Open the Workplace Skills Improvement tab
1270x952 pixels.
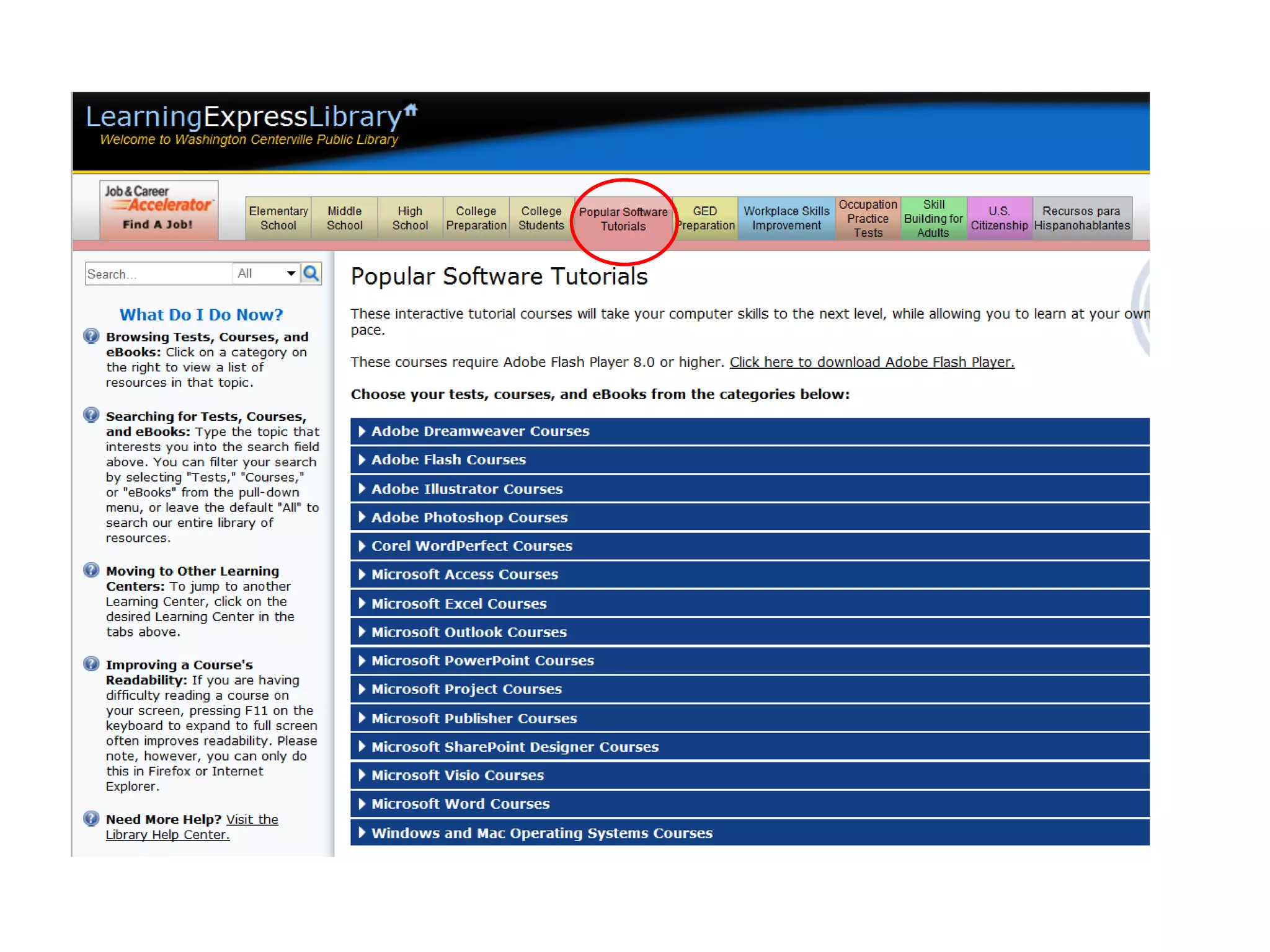(x=786, y=218)
